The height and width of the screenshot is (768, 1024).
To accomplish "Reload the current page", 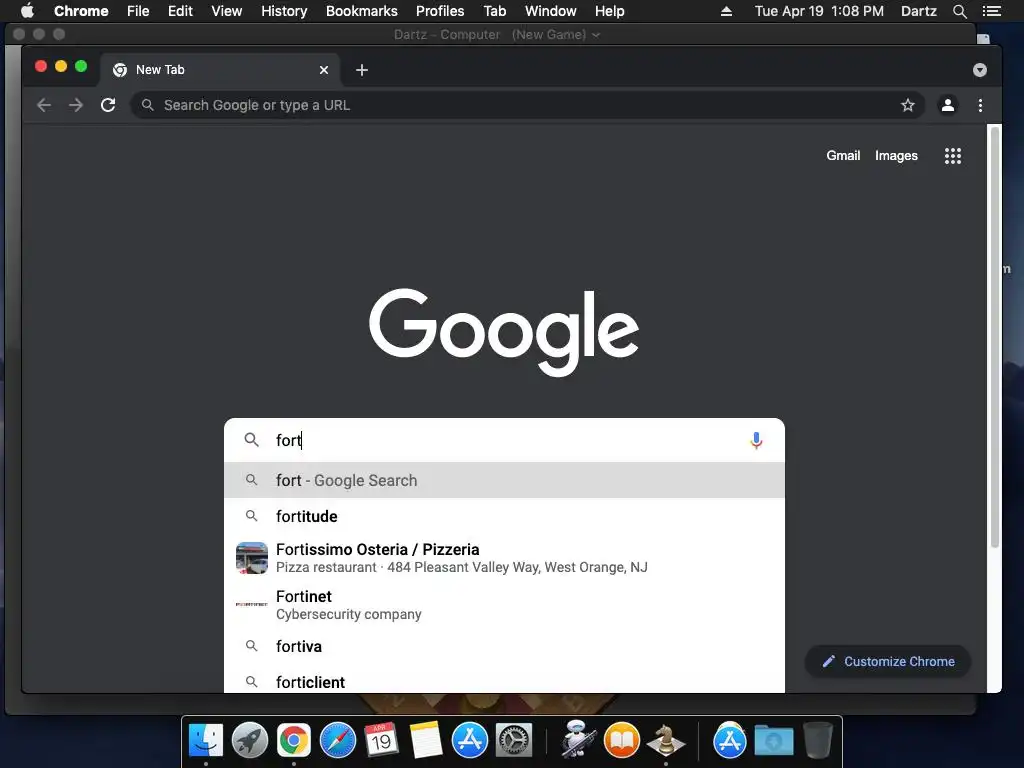I will click(x=108, y=105).
